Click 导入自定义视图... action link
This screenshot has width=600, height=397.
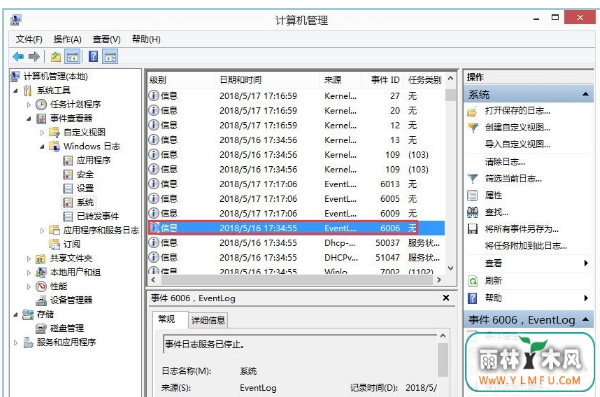tap(518, 144)
